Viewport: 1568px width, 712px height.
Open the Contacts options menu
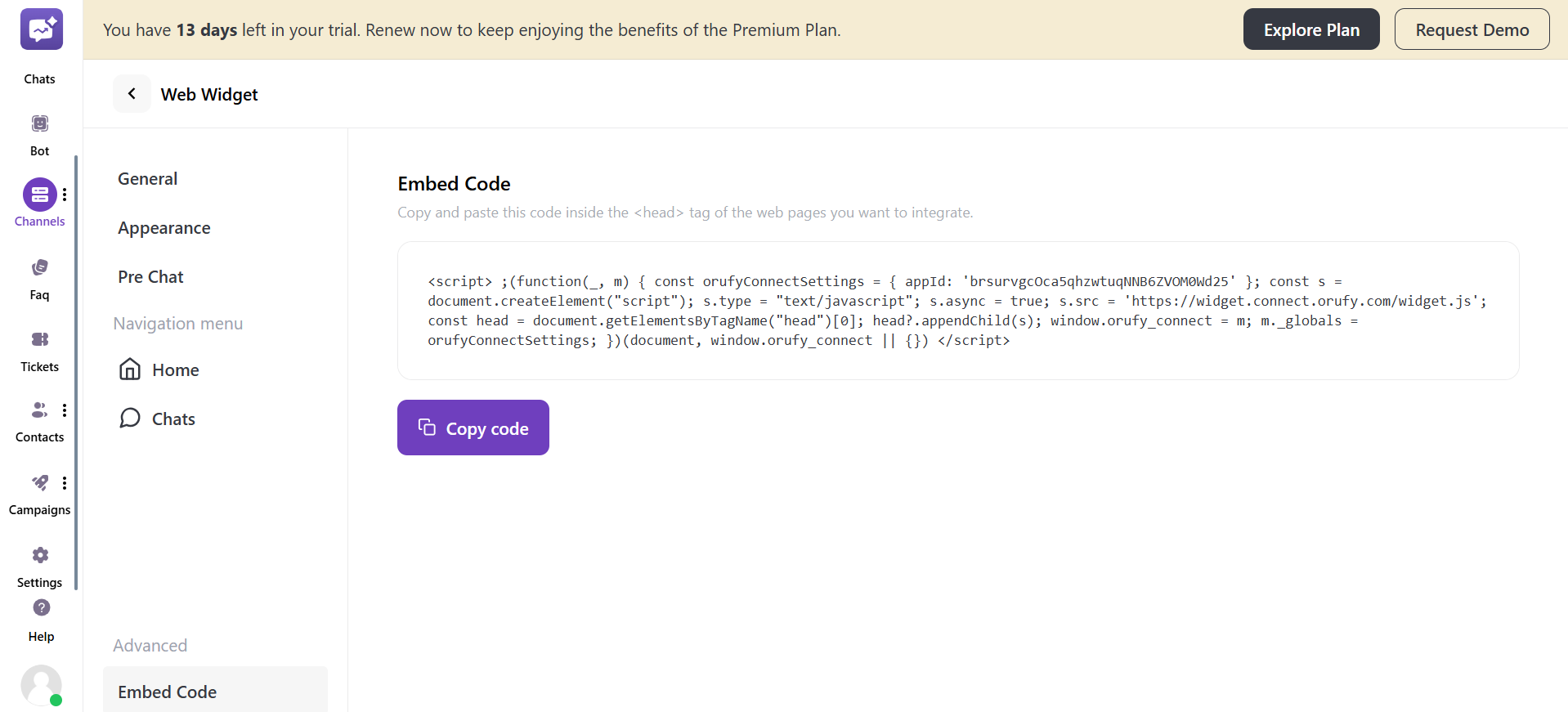[x=65, y=410]
